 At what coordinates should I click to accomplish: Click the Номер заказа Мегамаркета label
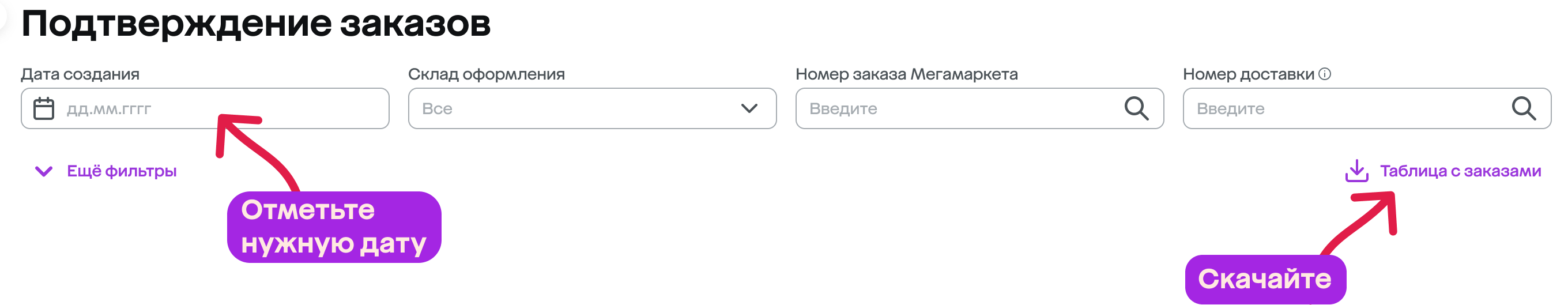[906, 74]
